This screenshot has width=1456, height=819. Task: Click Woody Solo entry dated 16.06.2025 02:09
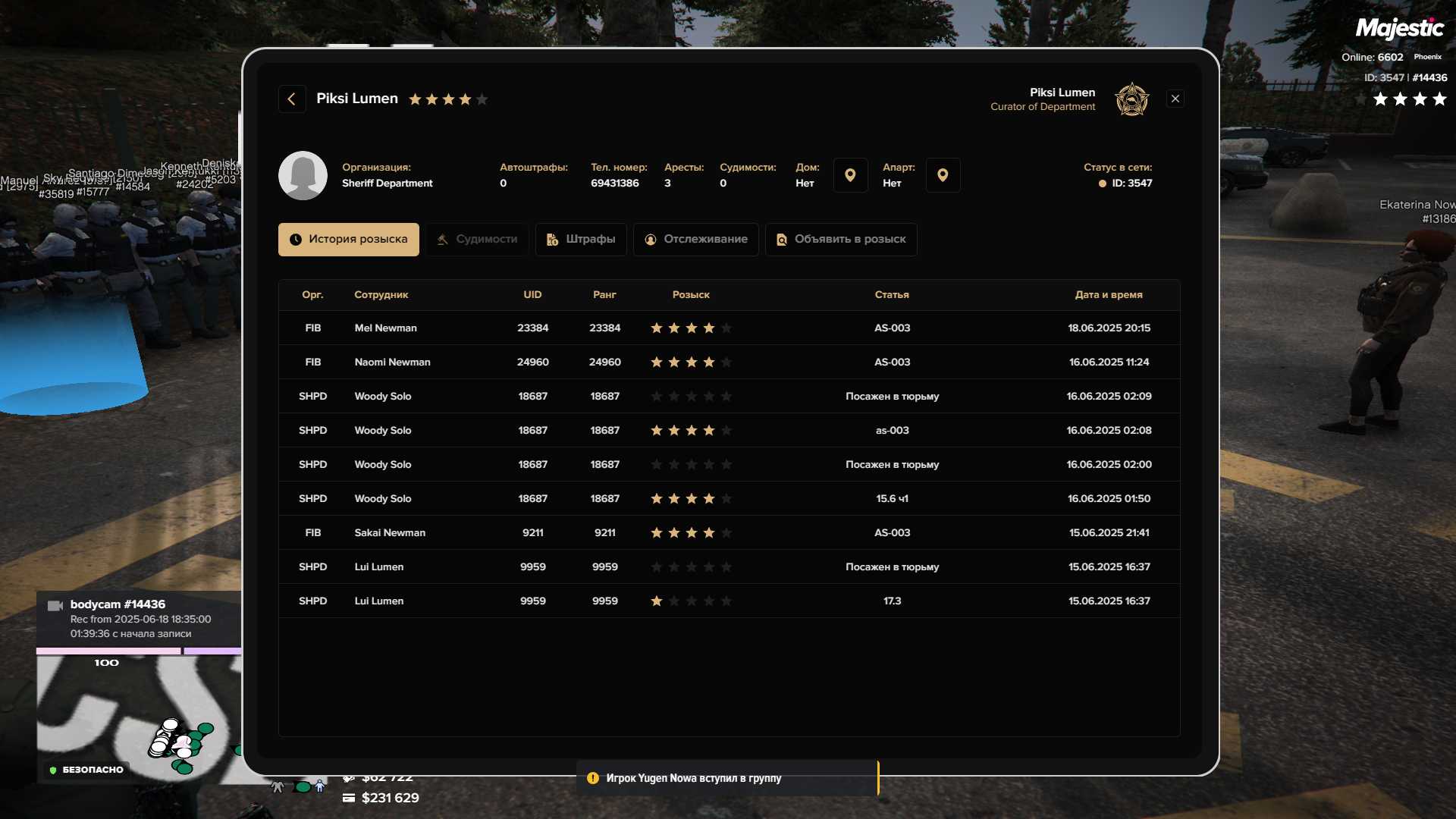click(x=729, y=397)
